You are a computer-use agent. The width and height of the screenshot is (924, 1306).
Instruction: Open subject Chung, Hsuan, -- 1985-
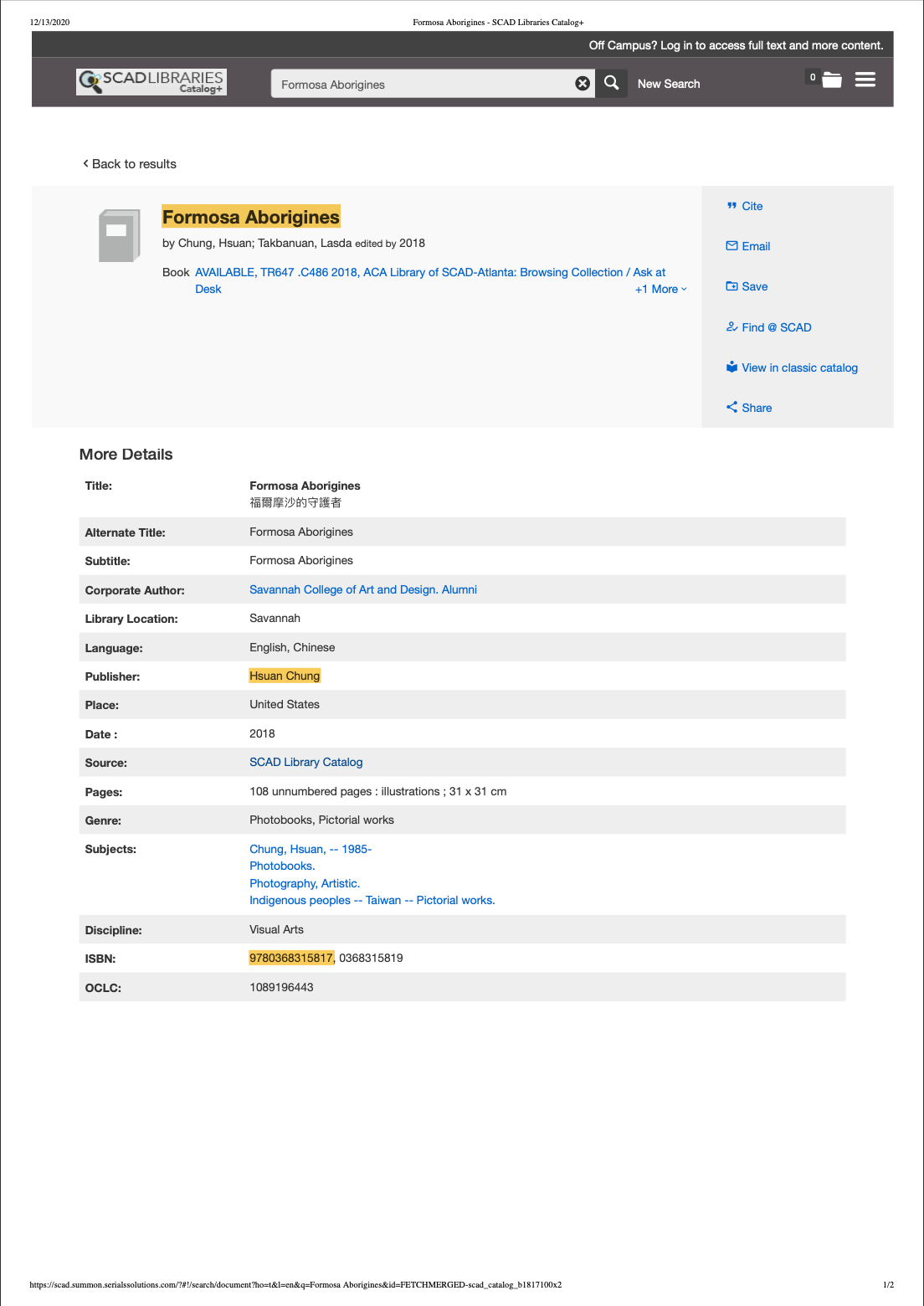click(311, 849)
